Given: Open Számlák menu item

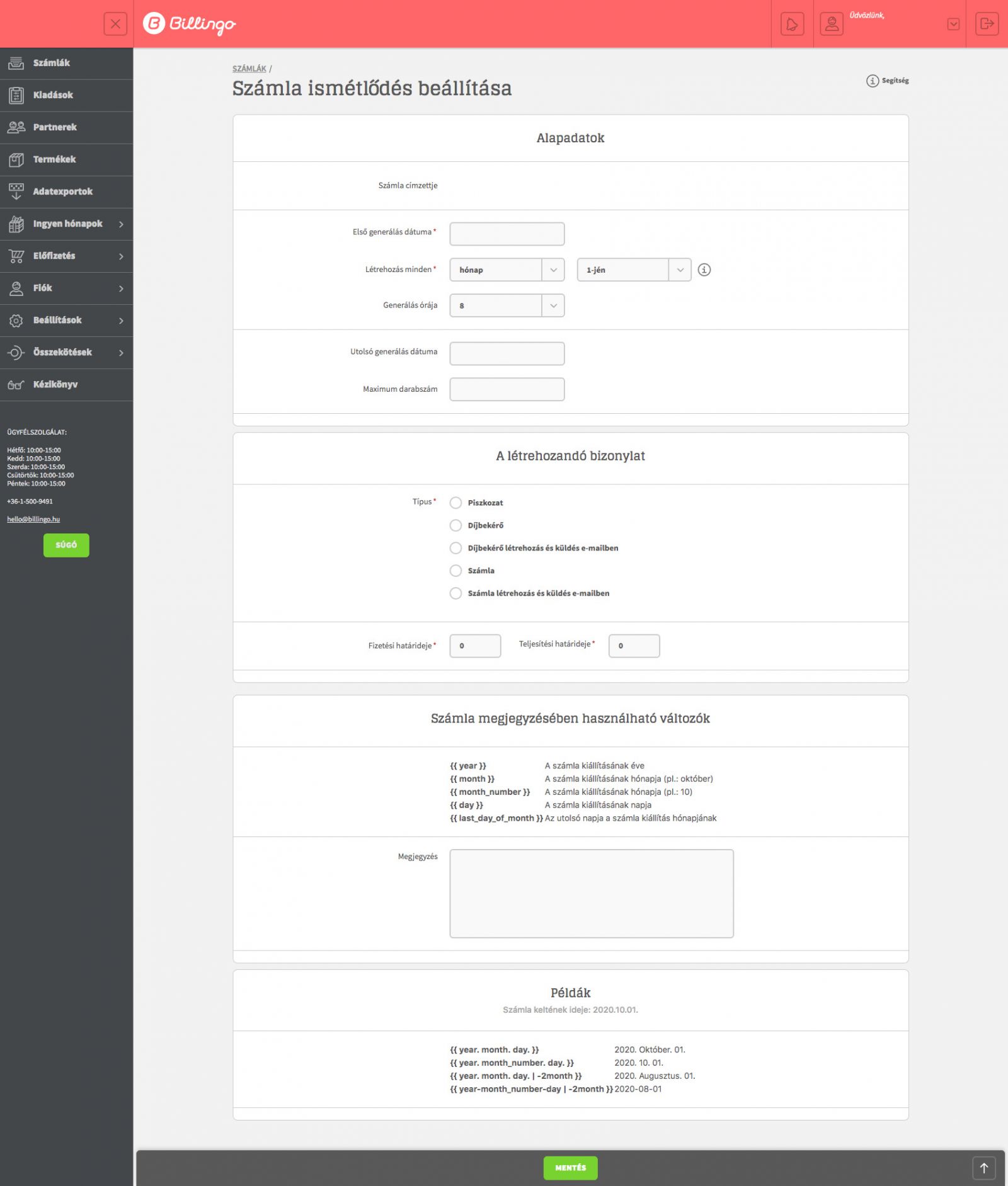Looking at the screenshot, I should [66, 63].
